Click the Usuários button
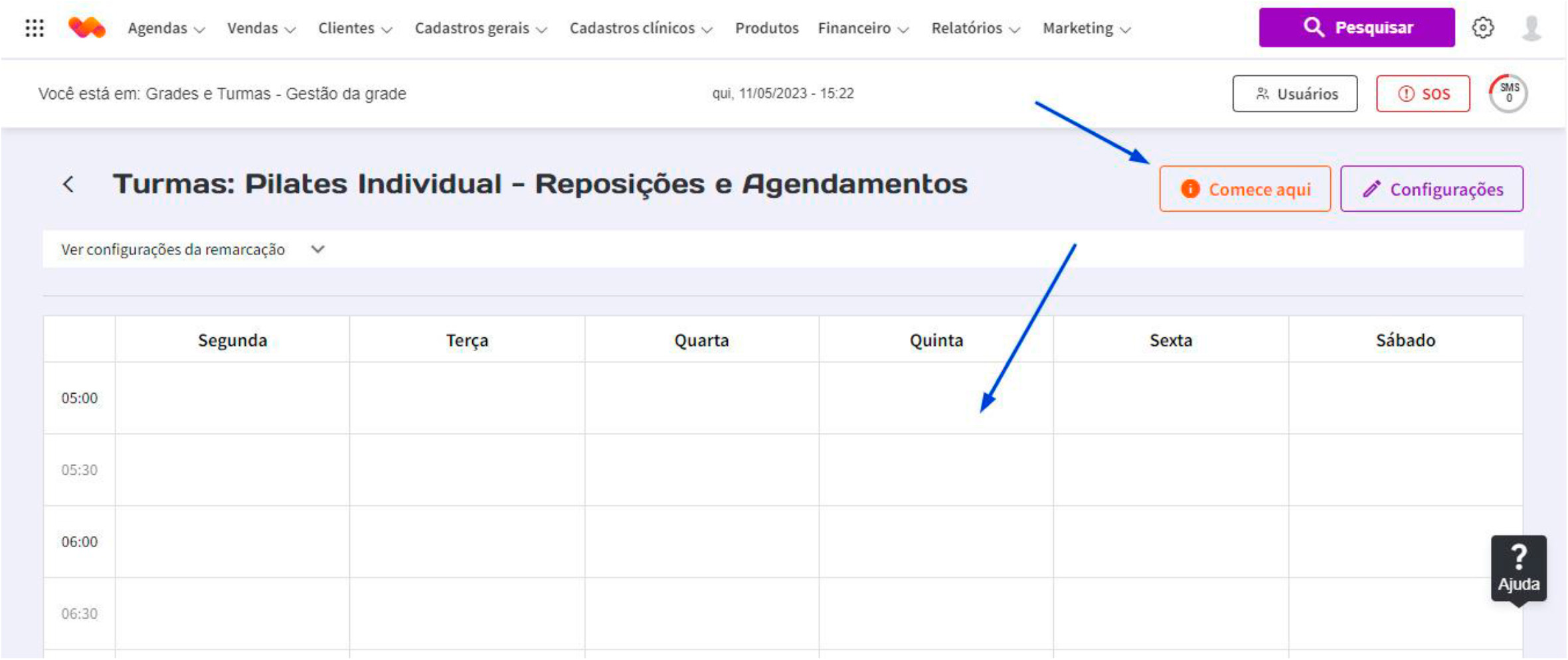Viewport: 1568px width, 660px height. [1295, 94]
